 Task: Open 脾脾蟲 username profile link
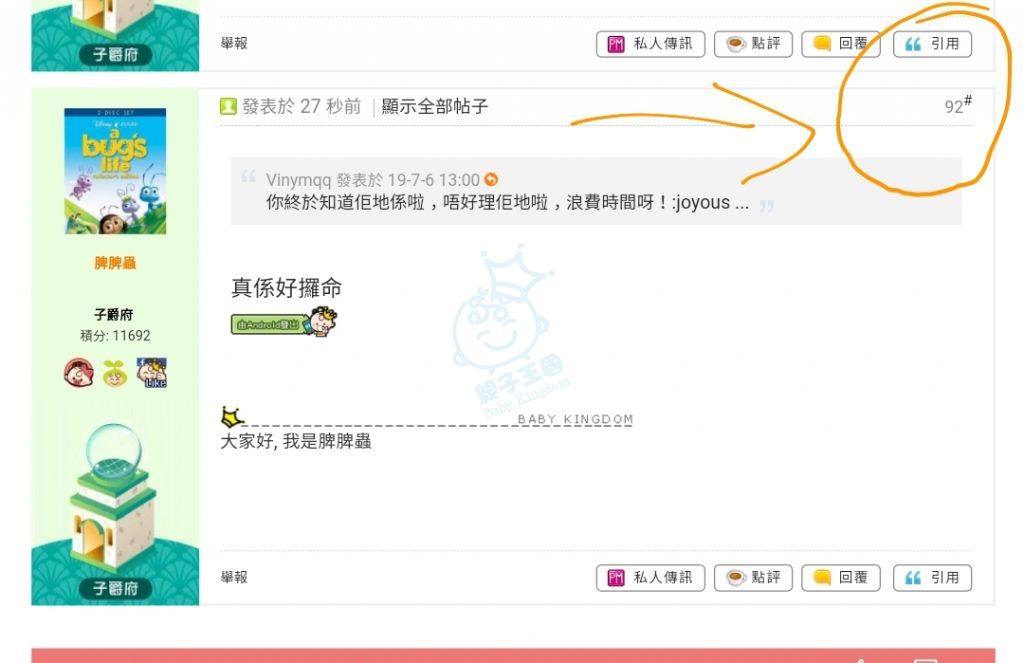coord(115,263)
